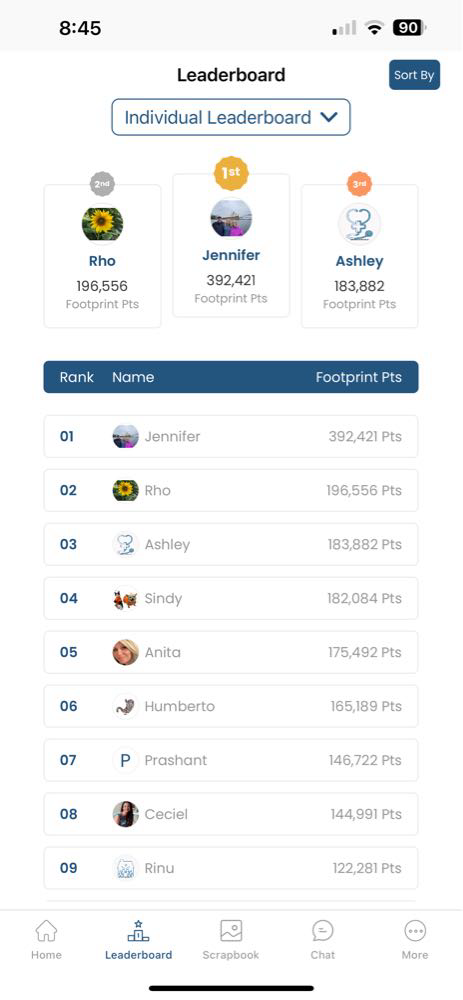Tap the gold 1st place badge
This screenshot has width=463, height=1000.
point(231,173)
